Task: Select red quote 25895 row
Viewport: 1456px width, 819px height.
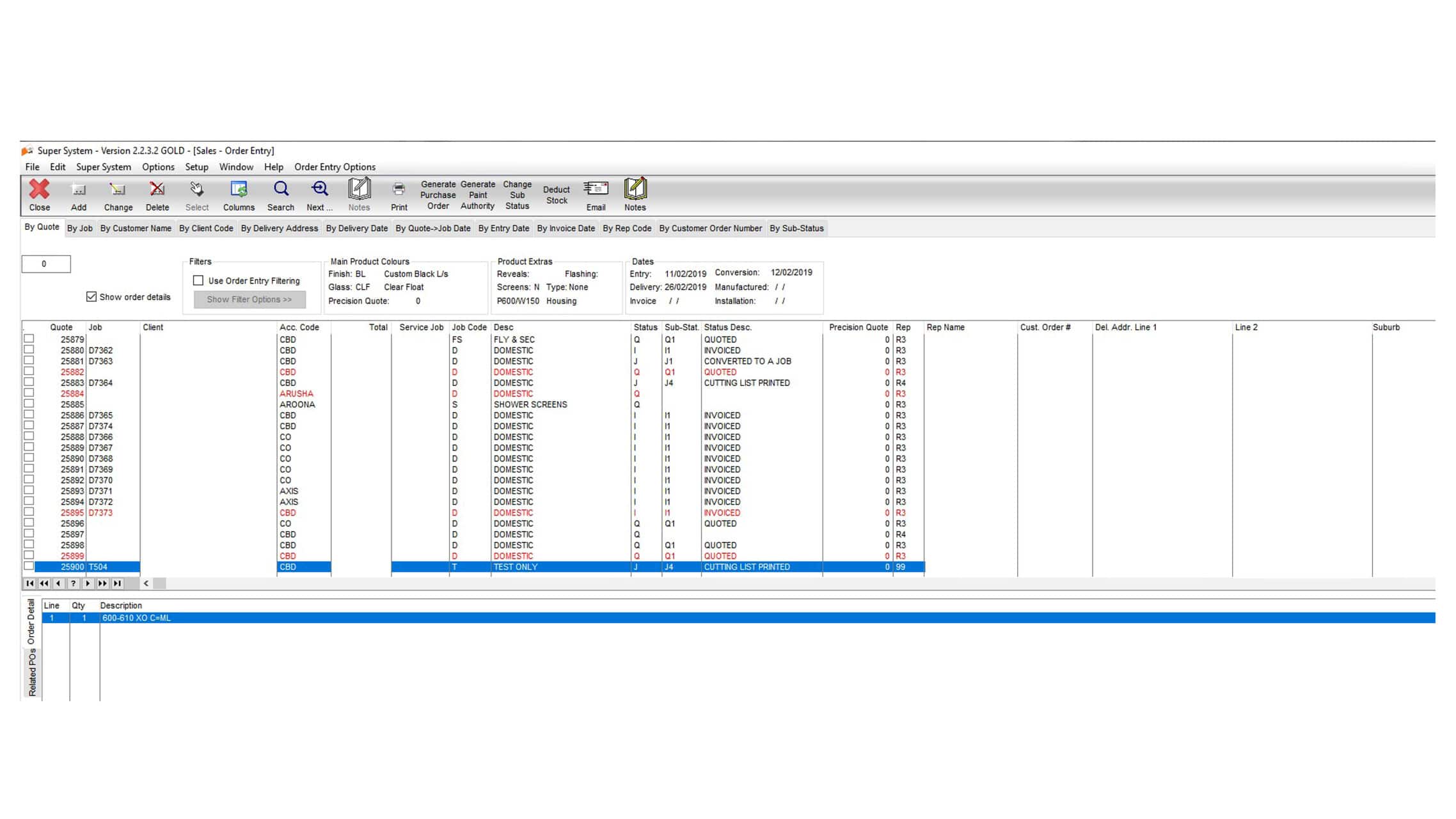Action: pyautogui.click(x=473, y=513)
